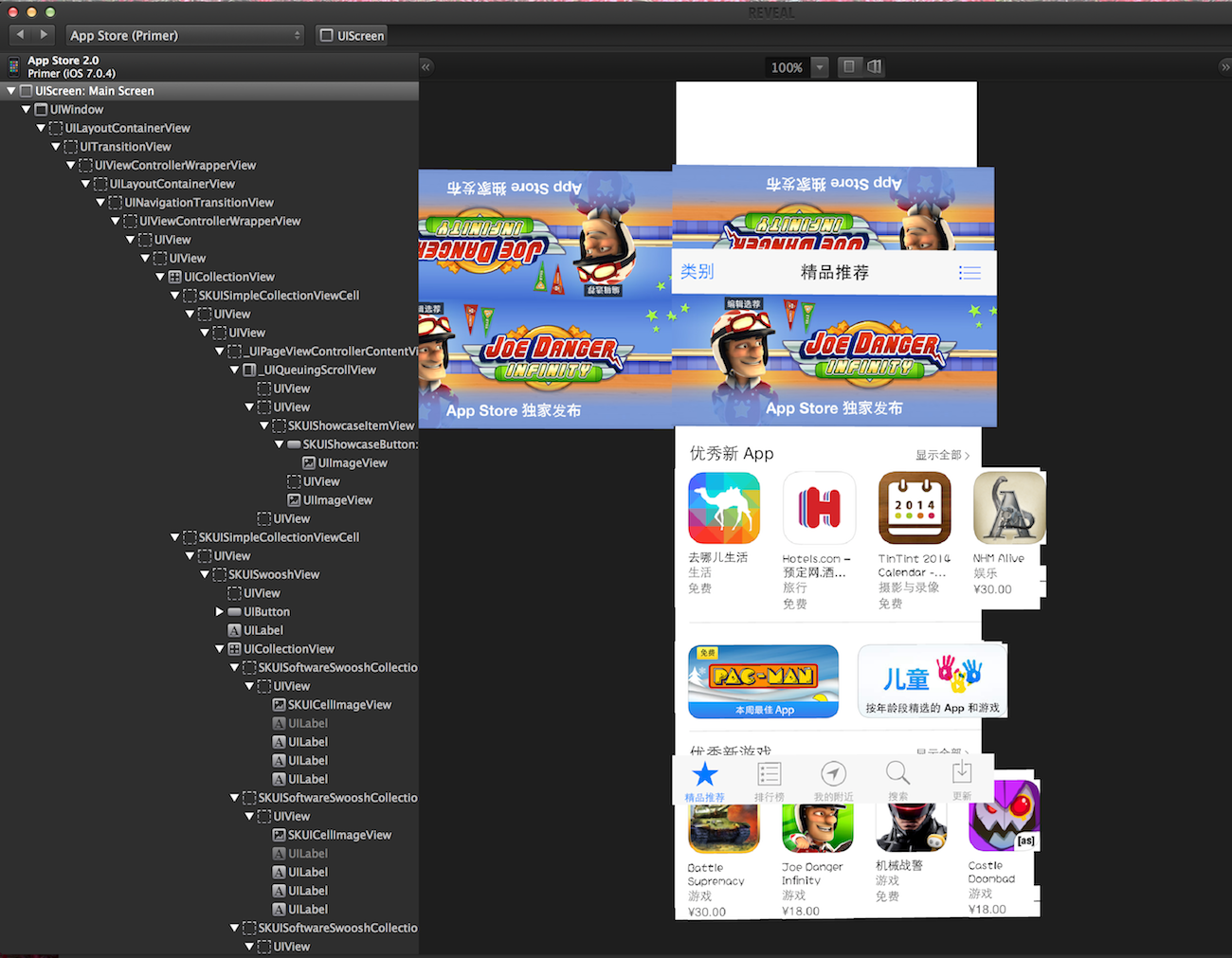Image resolution: width=1232 pixels, height=958 pixels.
Task: Collapse the UIScreen: Main Screen node
Action: [x=10, y=91]
